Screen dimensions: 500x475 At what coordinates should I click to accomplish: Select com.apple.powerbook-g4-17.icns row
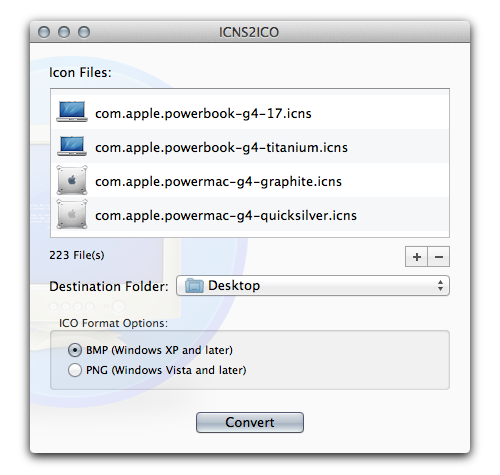[250, 112]
